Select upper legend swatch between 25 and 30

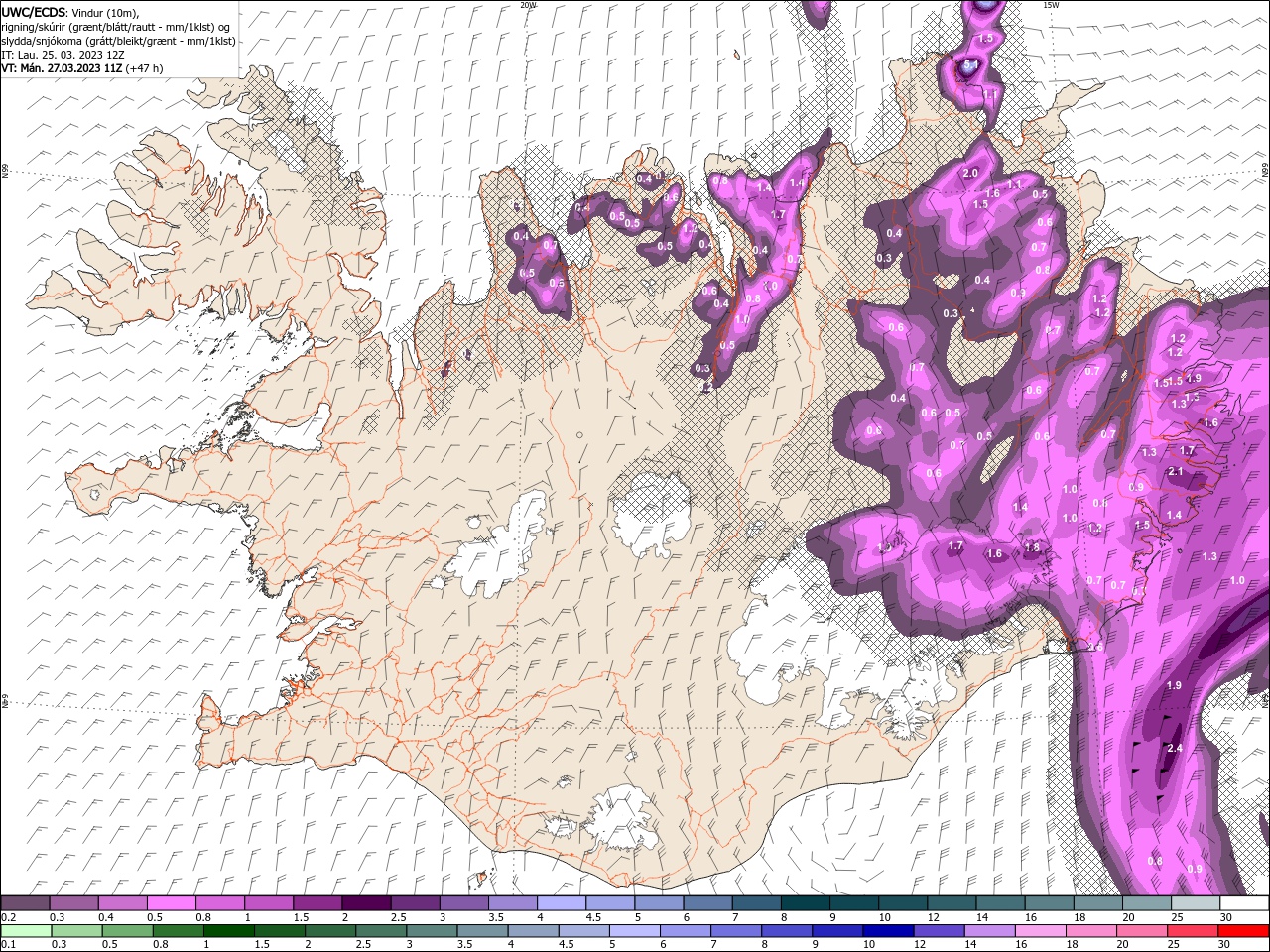coord(1197,903)
